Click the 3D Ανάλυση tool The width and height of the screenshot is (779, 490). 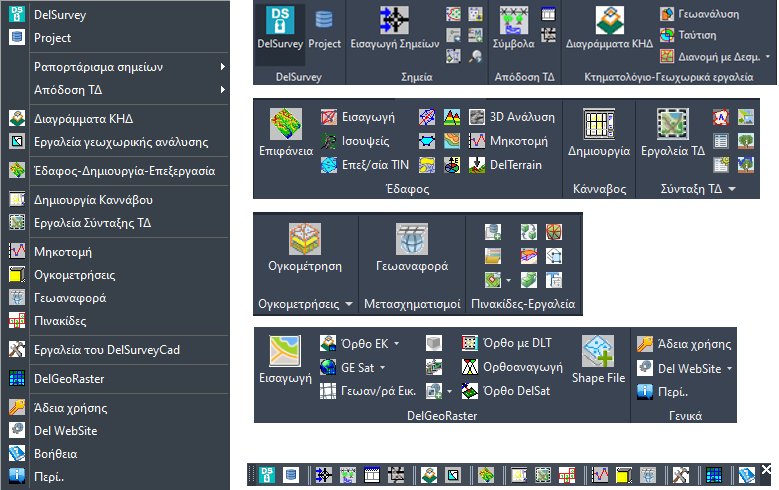[x=512, y=117]
